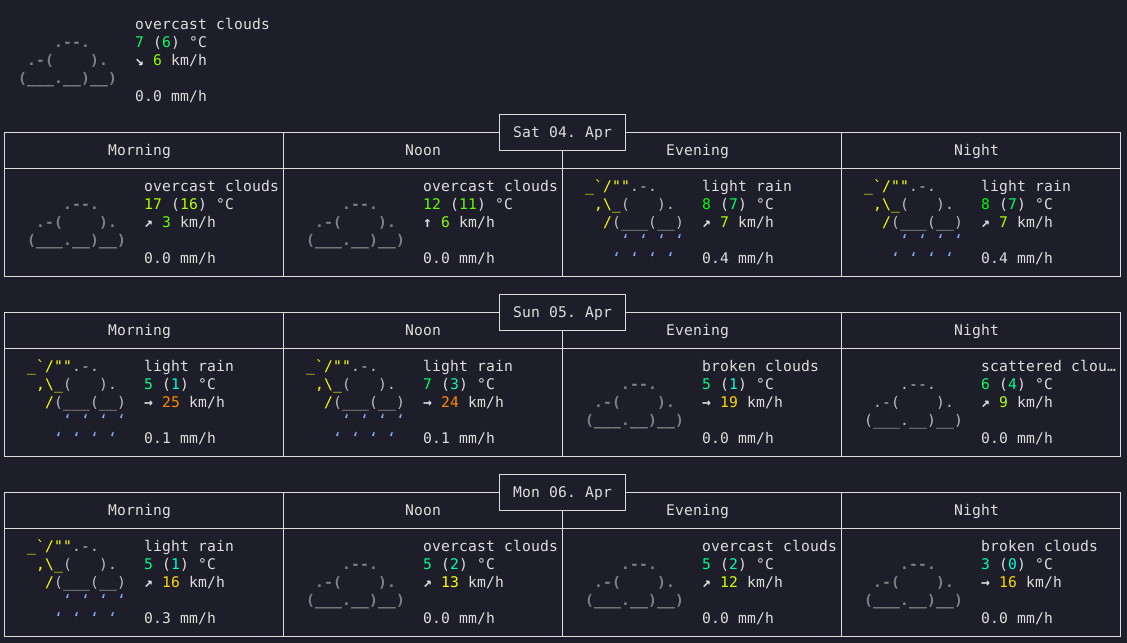Screen dimensions: 1127x643
Task: Click the 25 km/h wind speed on Sunday morning
Action: click(193, 402)
